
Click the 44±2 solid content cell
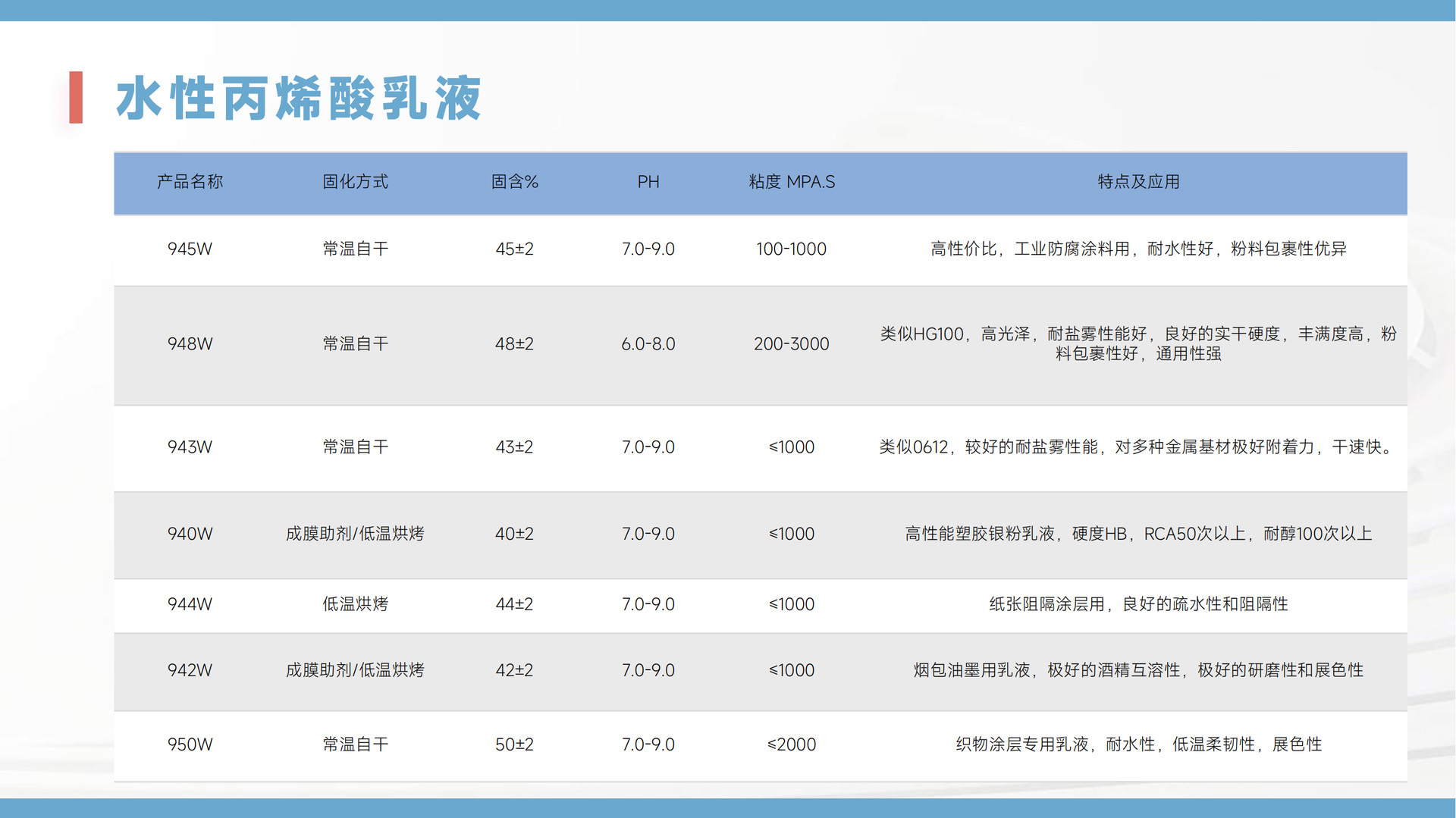[514, 604]
